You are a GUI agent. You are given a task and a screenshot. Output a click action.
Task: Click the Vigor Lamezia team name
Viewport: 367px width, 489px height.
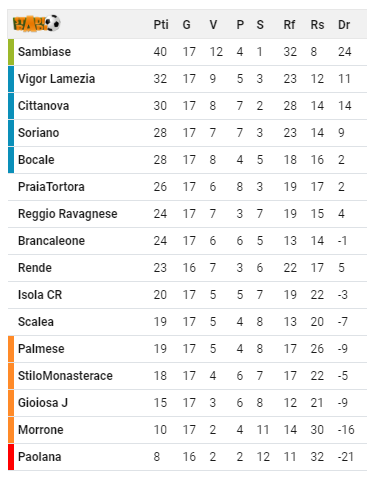coord(56,79)
